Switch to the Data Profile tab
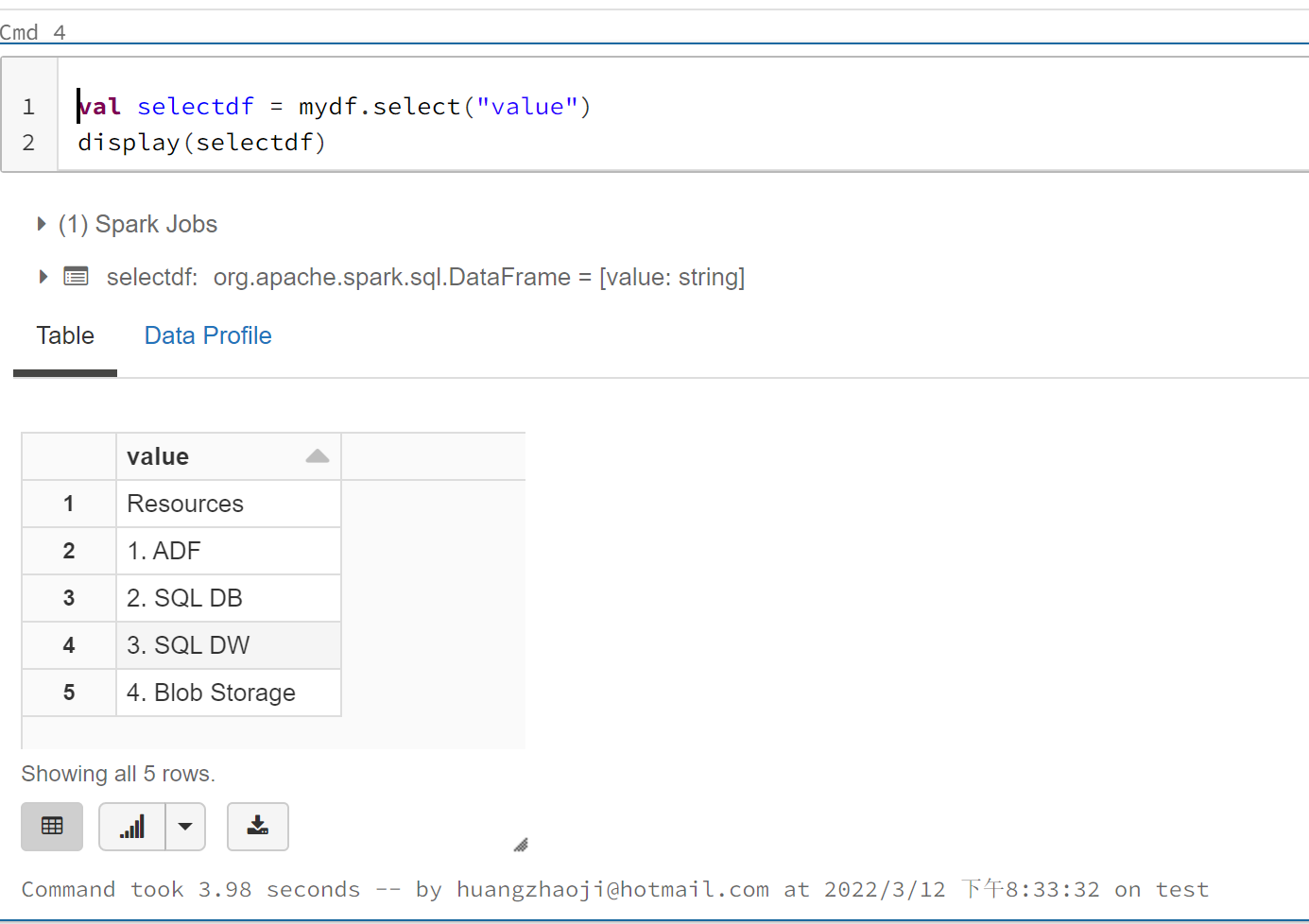Image resolution: width=1309 pixels, height=924 pixels. pos(207,335)
